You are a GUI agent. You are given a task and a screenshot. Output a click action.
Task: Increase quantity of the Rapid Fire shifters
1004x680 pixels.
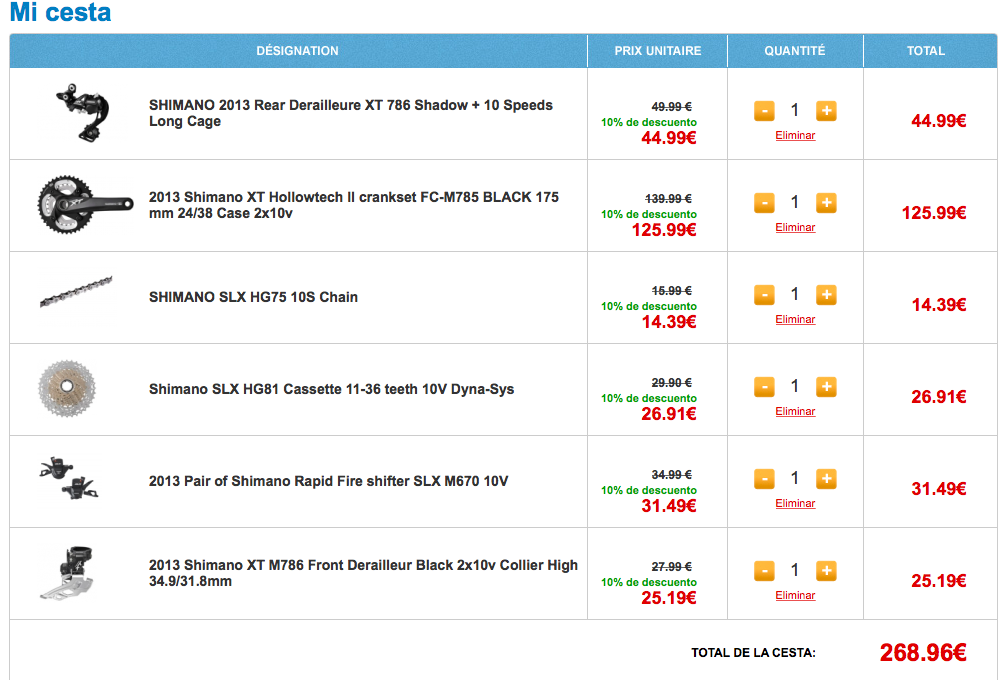coord(826,479)
